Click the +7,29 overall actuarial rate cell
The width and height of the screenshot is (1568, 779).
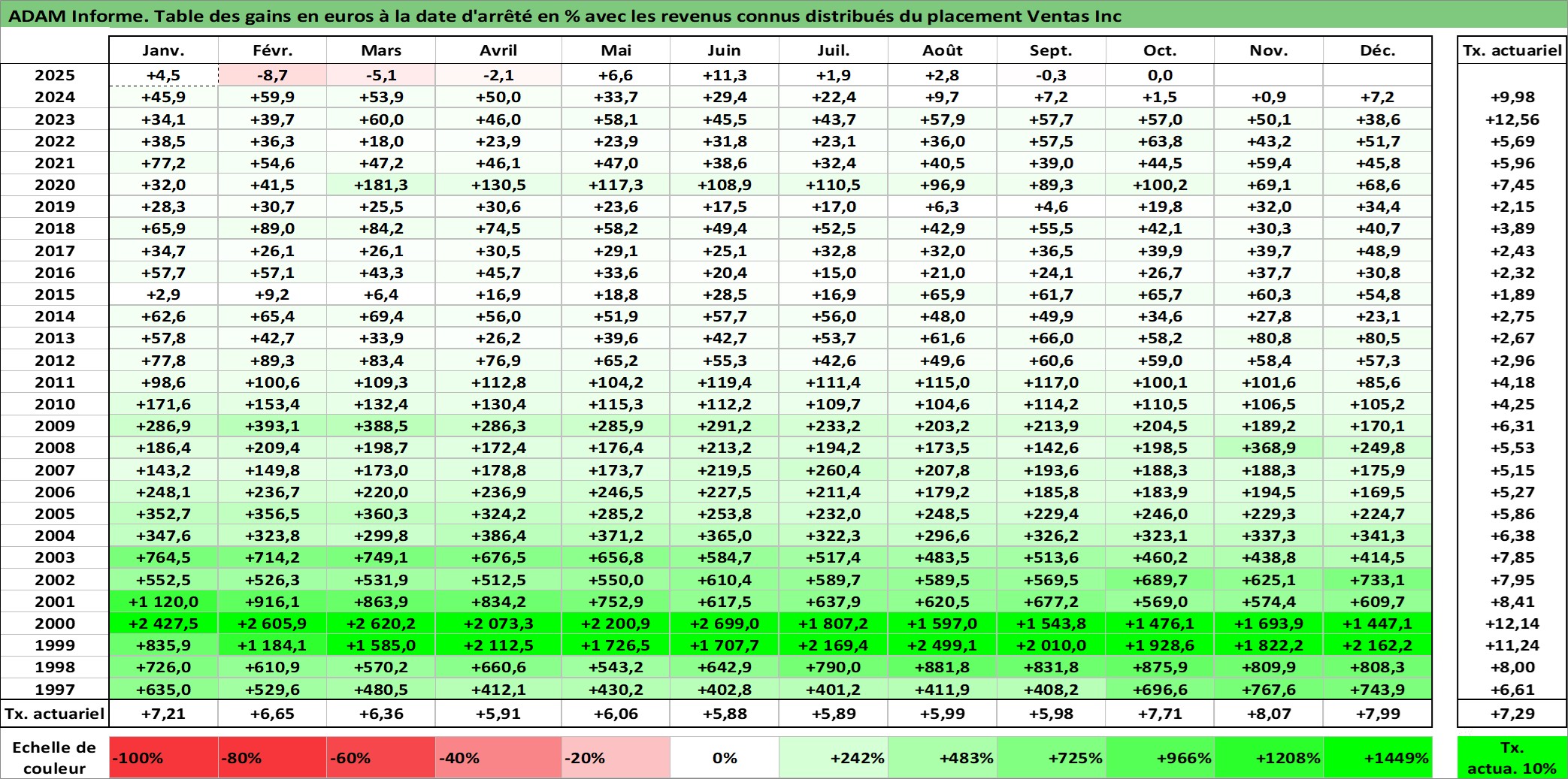click(1512, 714)
